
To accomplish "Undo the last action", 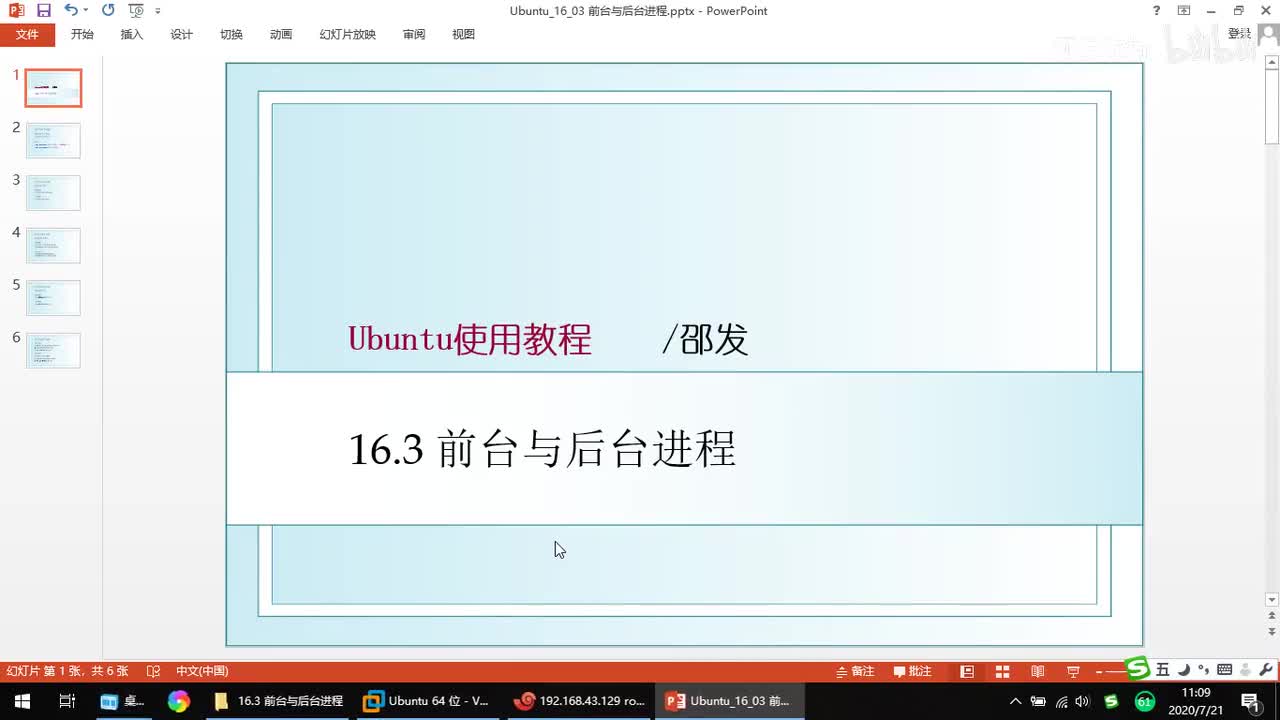I will pos(69,10).
